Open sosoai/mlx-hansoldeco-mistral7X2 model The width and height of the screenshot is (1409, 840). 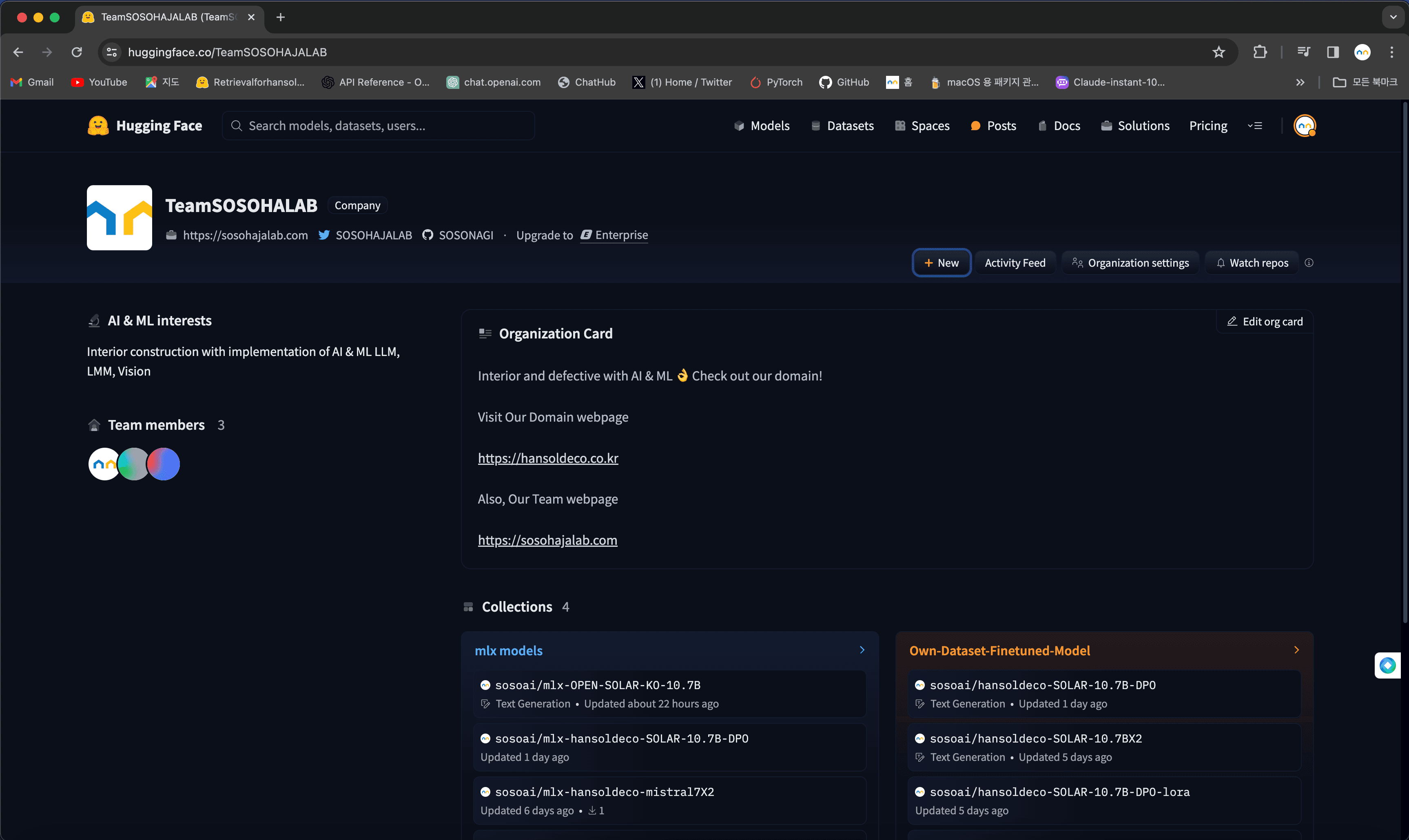(670, 800)
